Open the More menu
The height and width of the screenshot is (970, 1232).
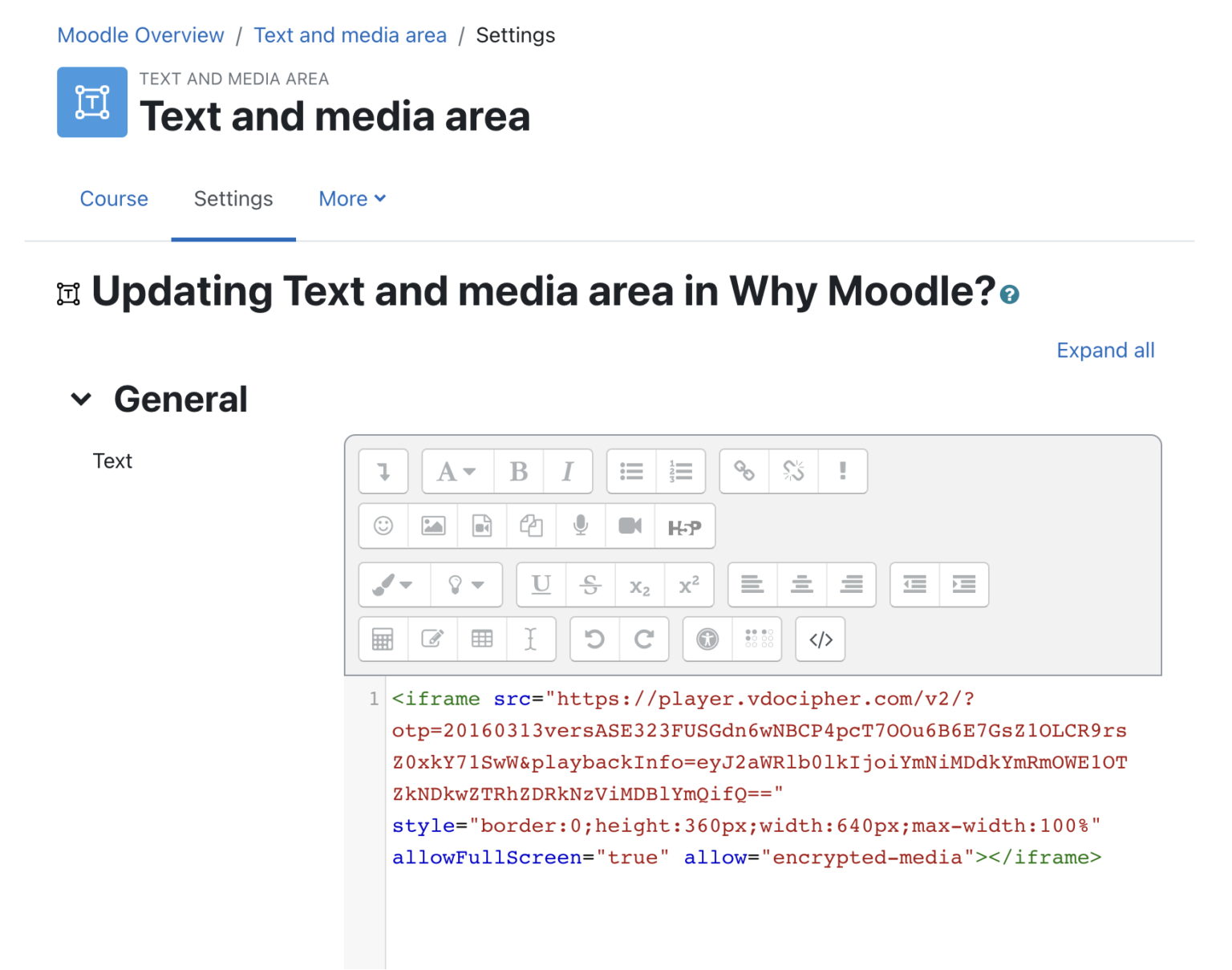click(352, 199)
